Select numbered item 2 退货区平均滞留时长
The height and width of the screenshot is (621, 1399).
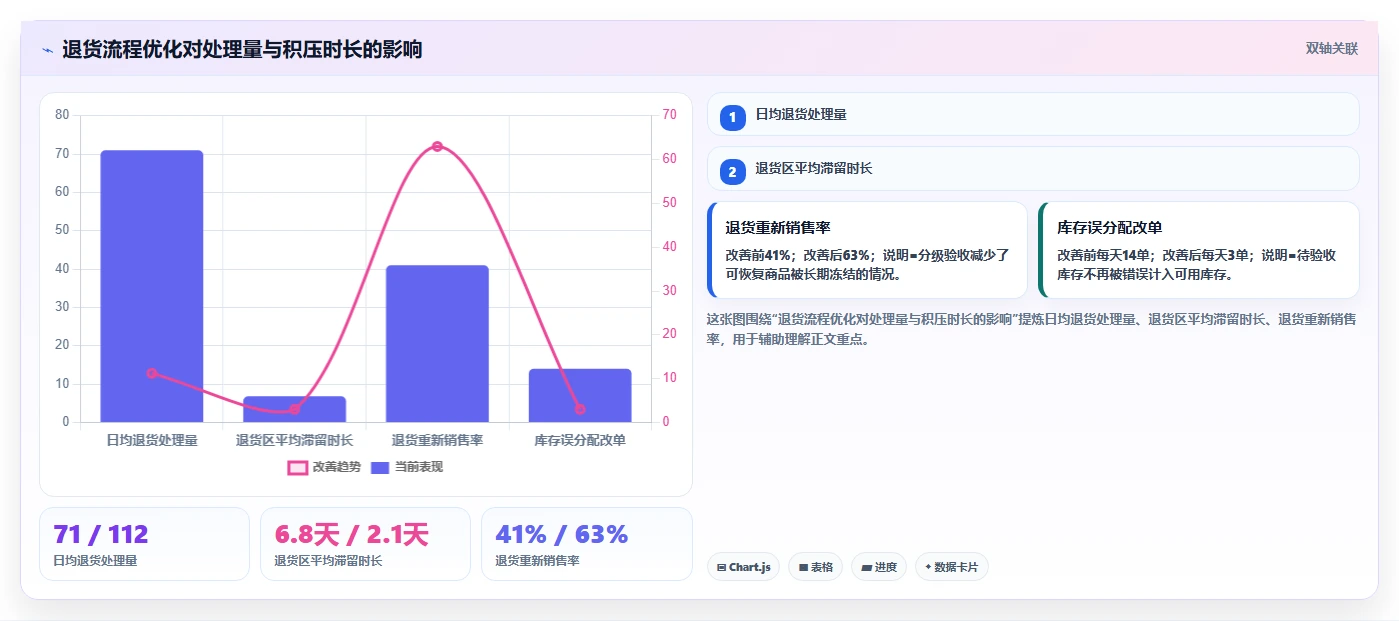(x=1033, y=169)
